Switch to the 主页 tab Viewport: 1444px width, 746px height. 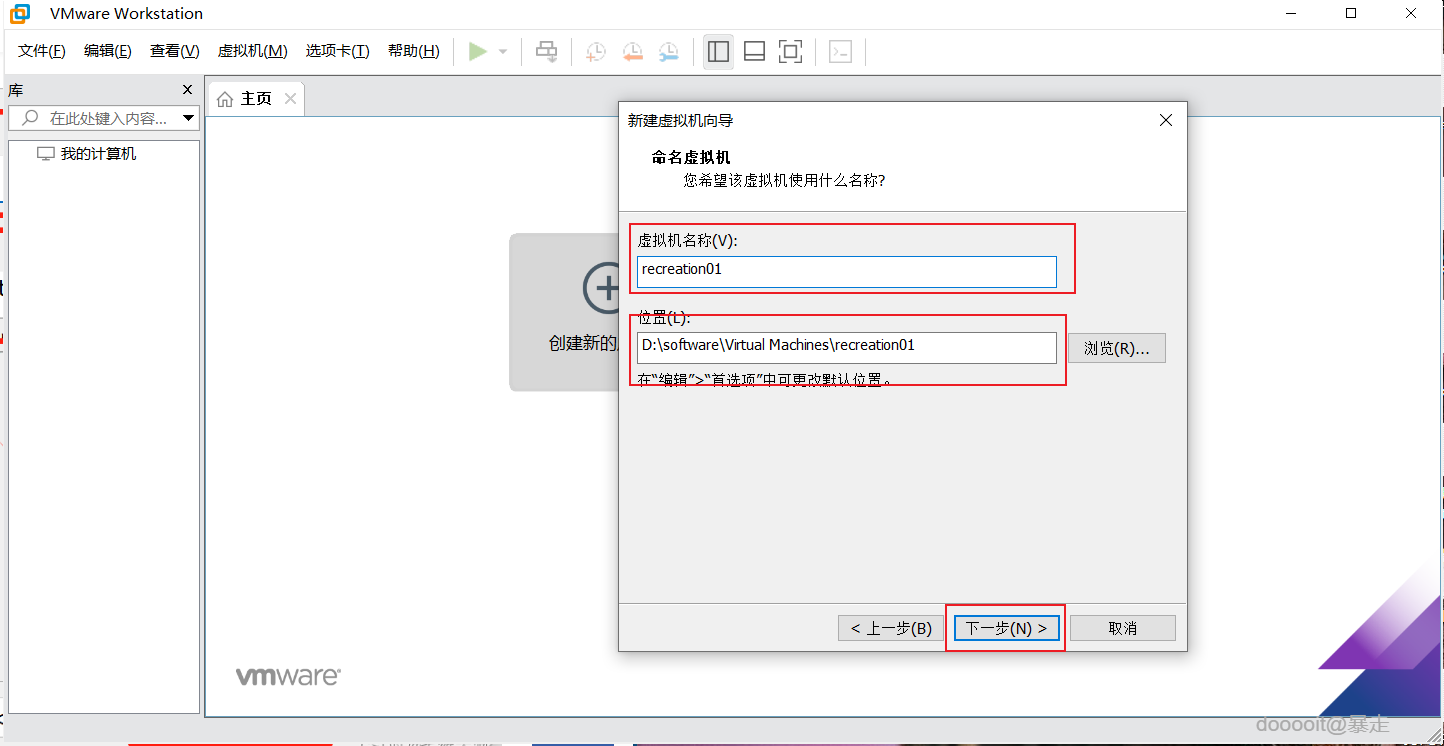tap(253, 98)
